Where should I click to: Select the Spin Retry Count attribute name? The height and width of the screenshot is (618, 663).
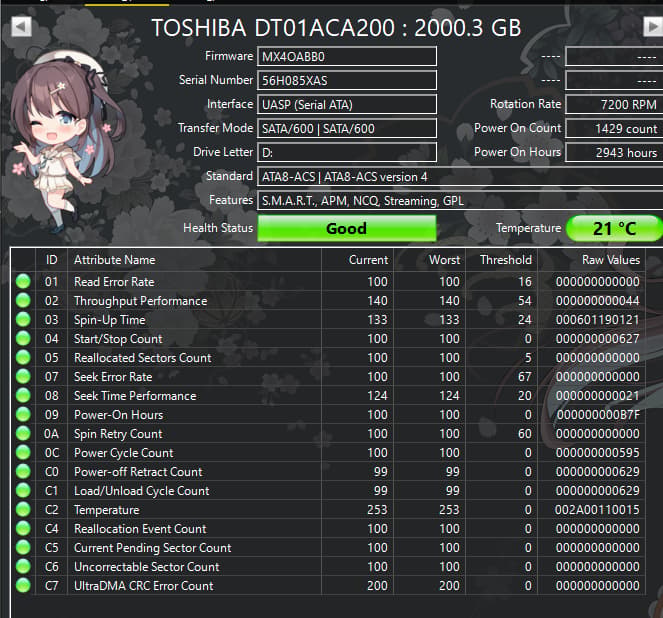(118, 434)
